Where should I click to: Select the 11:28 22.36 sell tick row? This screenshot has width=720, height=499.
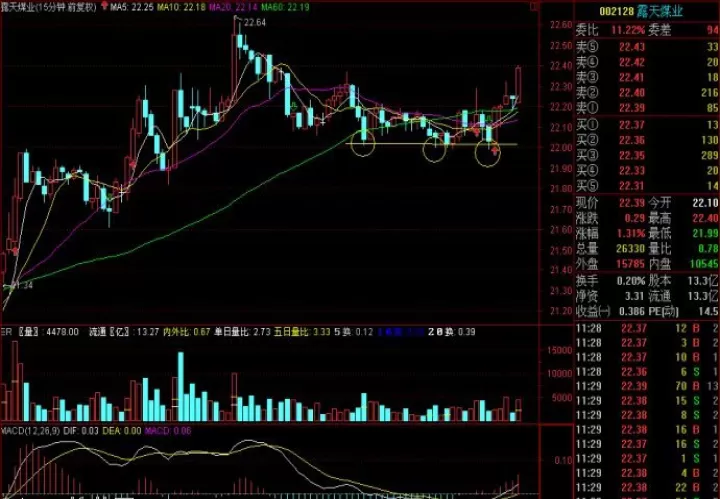647,372
